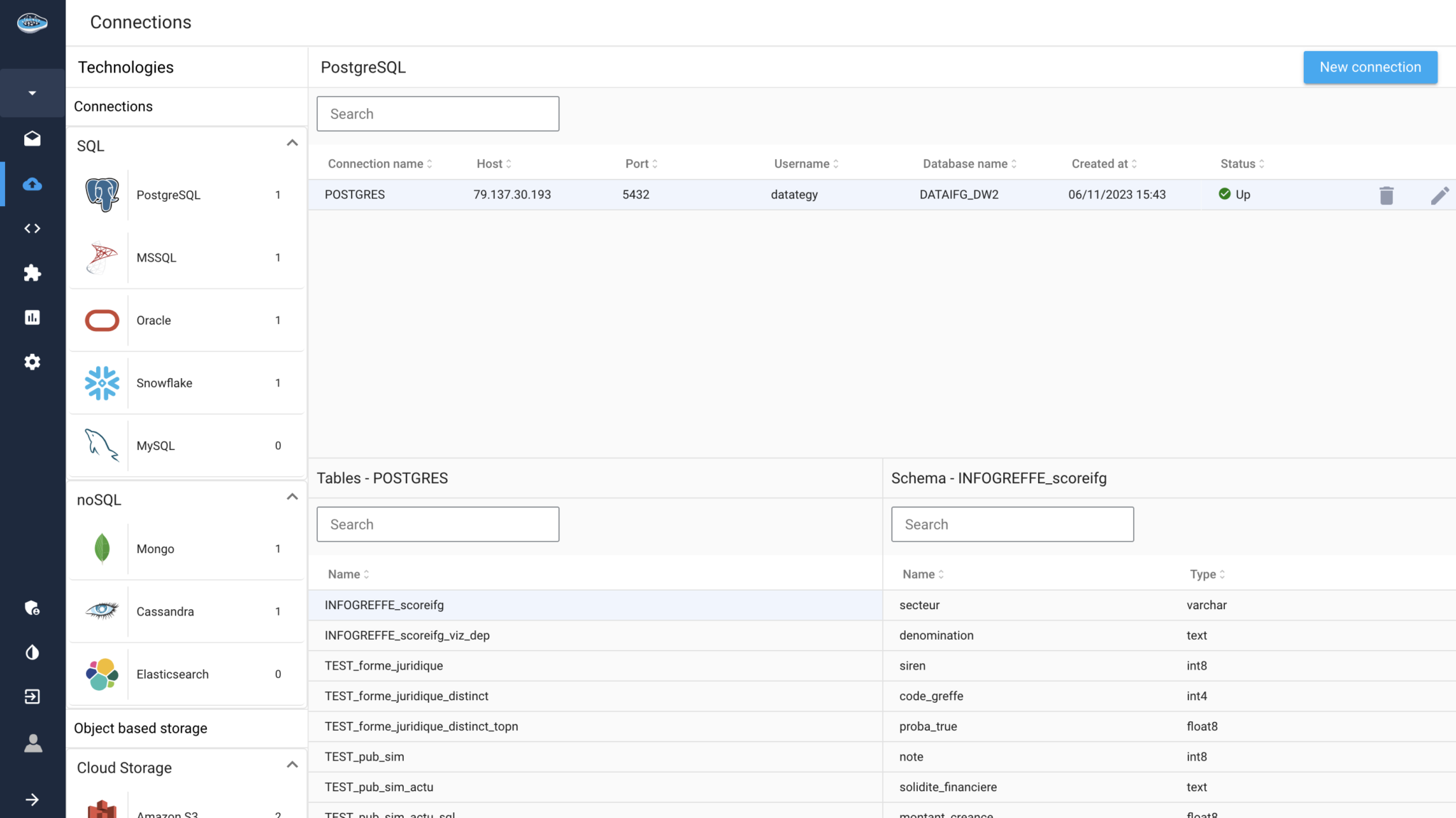Screen dimensions: 1456x818
Task: Select the user profile icon near sidebar bottom
Action: (x=32, y=743)
